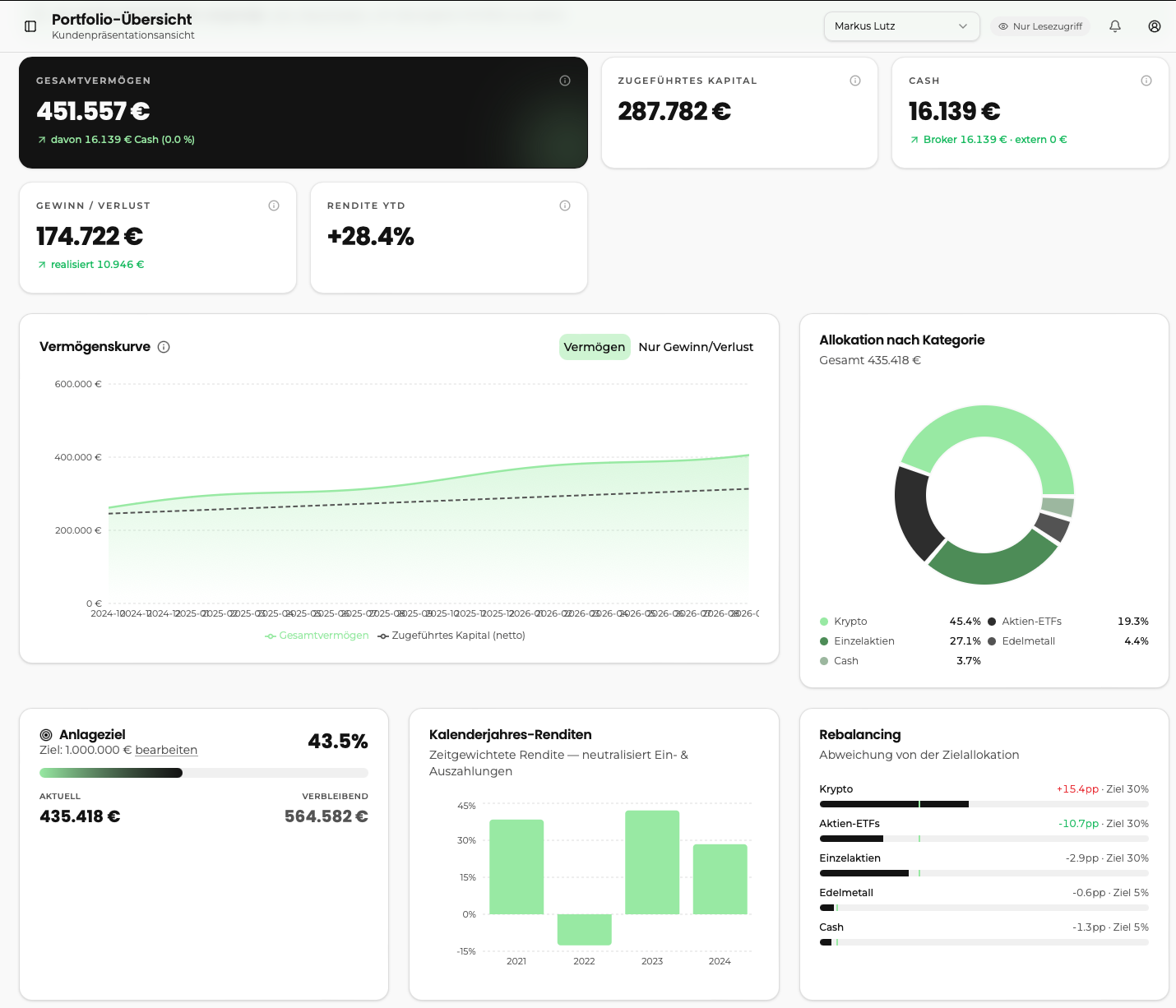Click Einzelaktien legend entry

900,641
